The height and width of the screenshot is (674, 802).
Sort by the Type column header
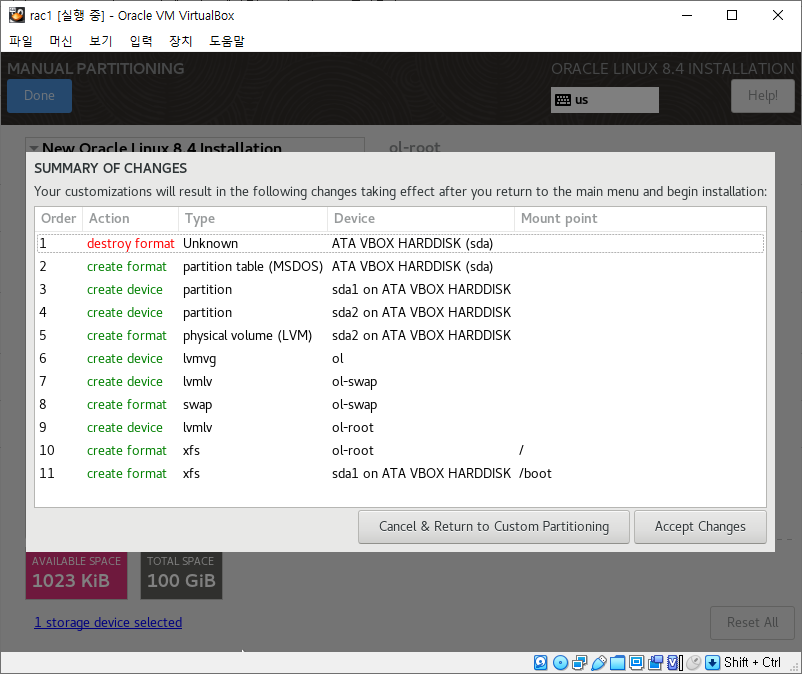253,219
